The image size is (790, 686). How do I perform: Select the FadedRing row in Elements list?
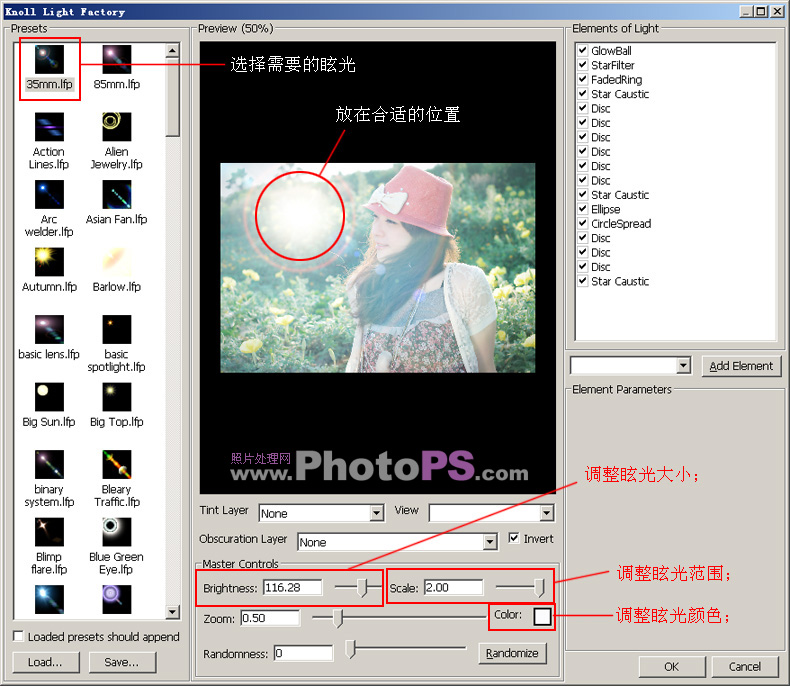[x=617, y=80]
